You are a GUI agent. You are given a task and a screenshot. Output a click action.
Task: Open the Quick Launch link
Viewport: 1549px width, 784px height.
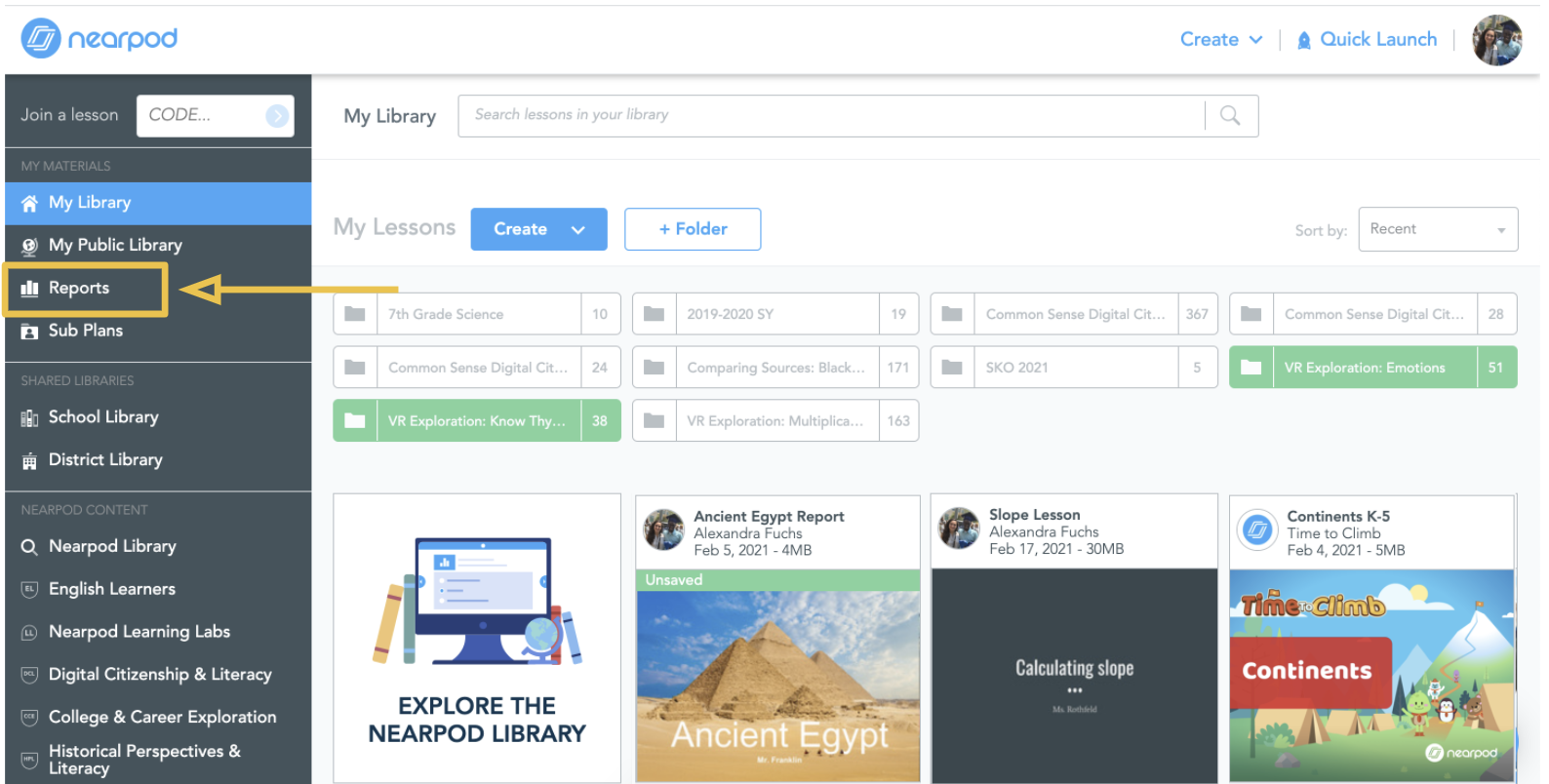pos(1377,40)
